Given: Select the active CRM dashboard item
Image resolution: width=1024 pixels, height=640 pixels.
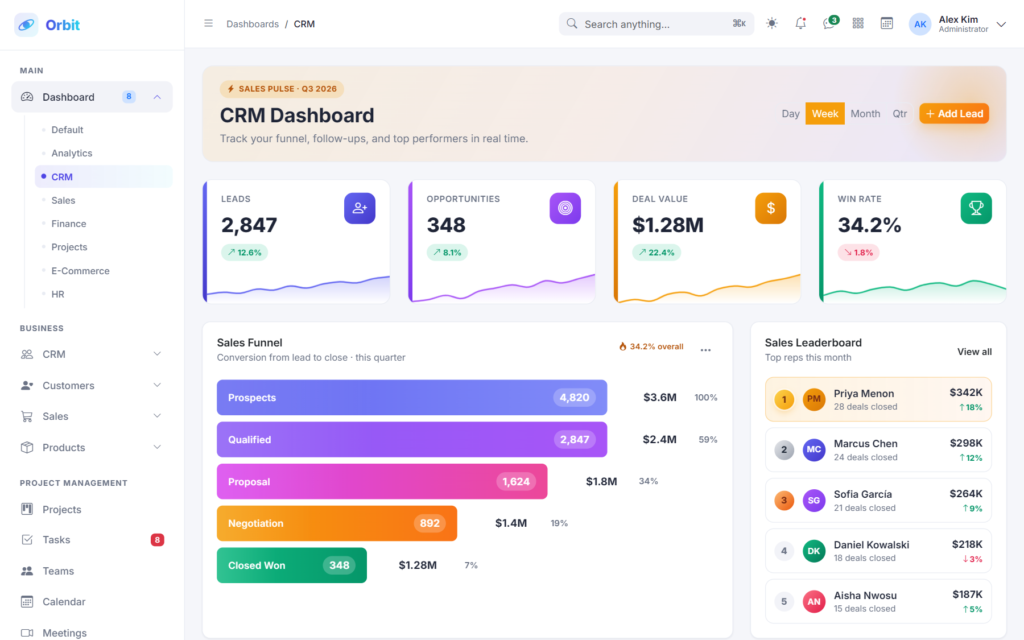Looking at the screenshot, I should point(104,176).
